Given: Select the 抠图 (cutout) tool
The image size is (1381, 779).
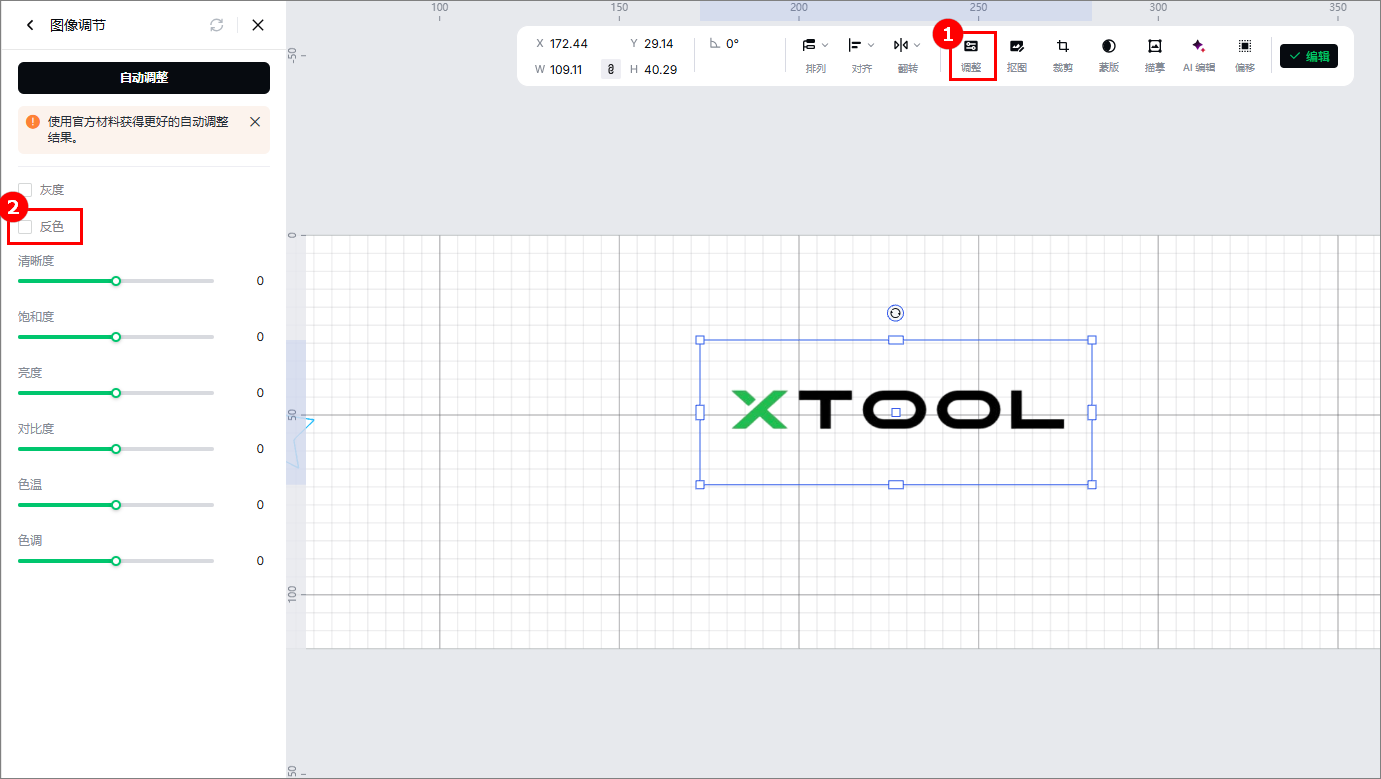Looking at the screenshot, I should click(x=1017, y=54).
